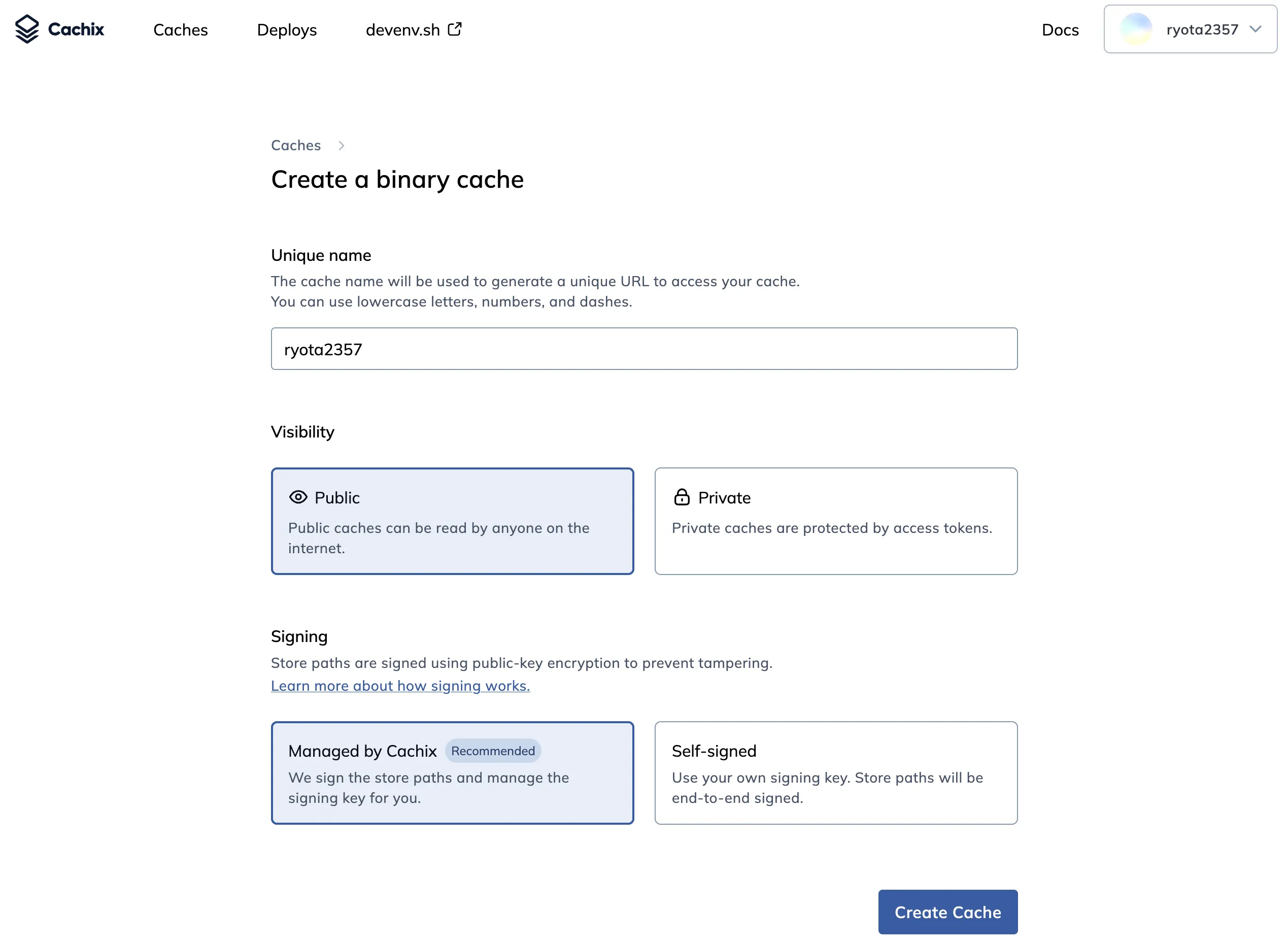Open the Caches navigation item
This screenshot has height=944, width=1288.
(180, 30)
